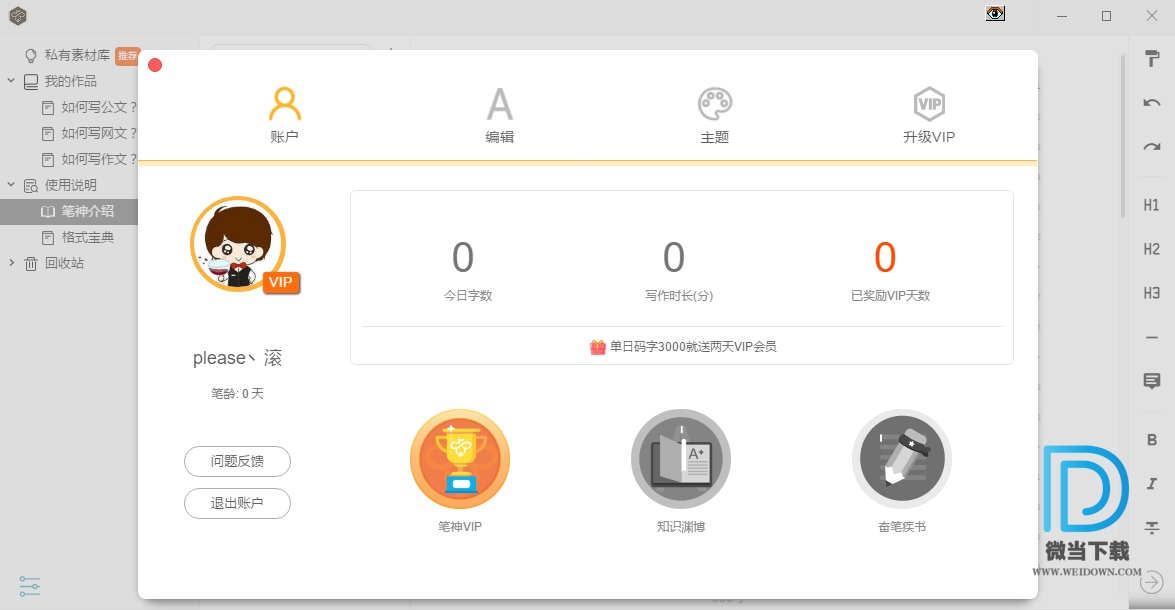Click the 问题反馈 button

(237, 461)
